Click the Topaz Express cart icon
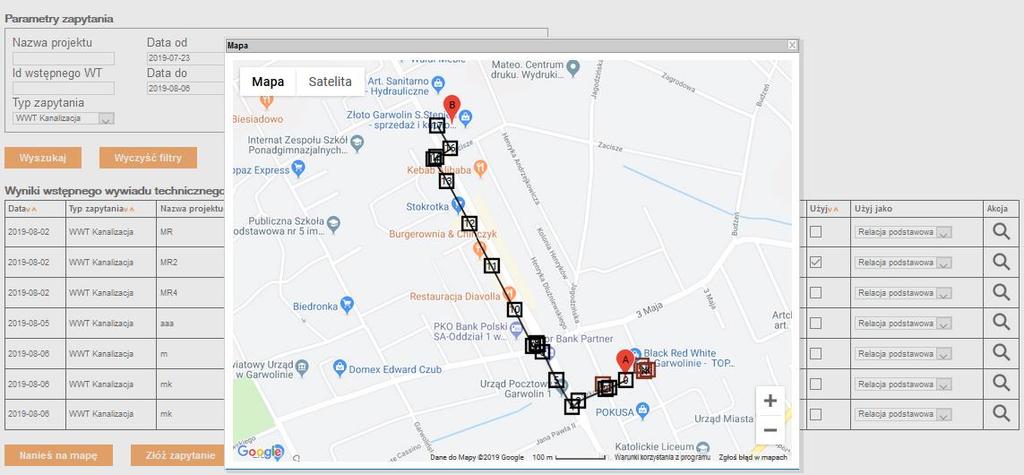Image resolution: width=1024 pixels, height=475 pixels. 299,169
